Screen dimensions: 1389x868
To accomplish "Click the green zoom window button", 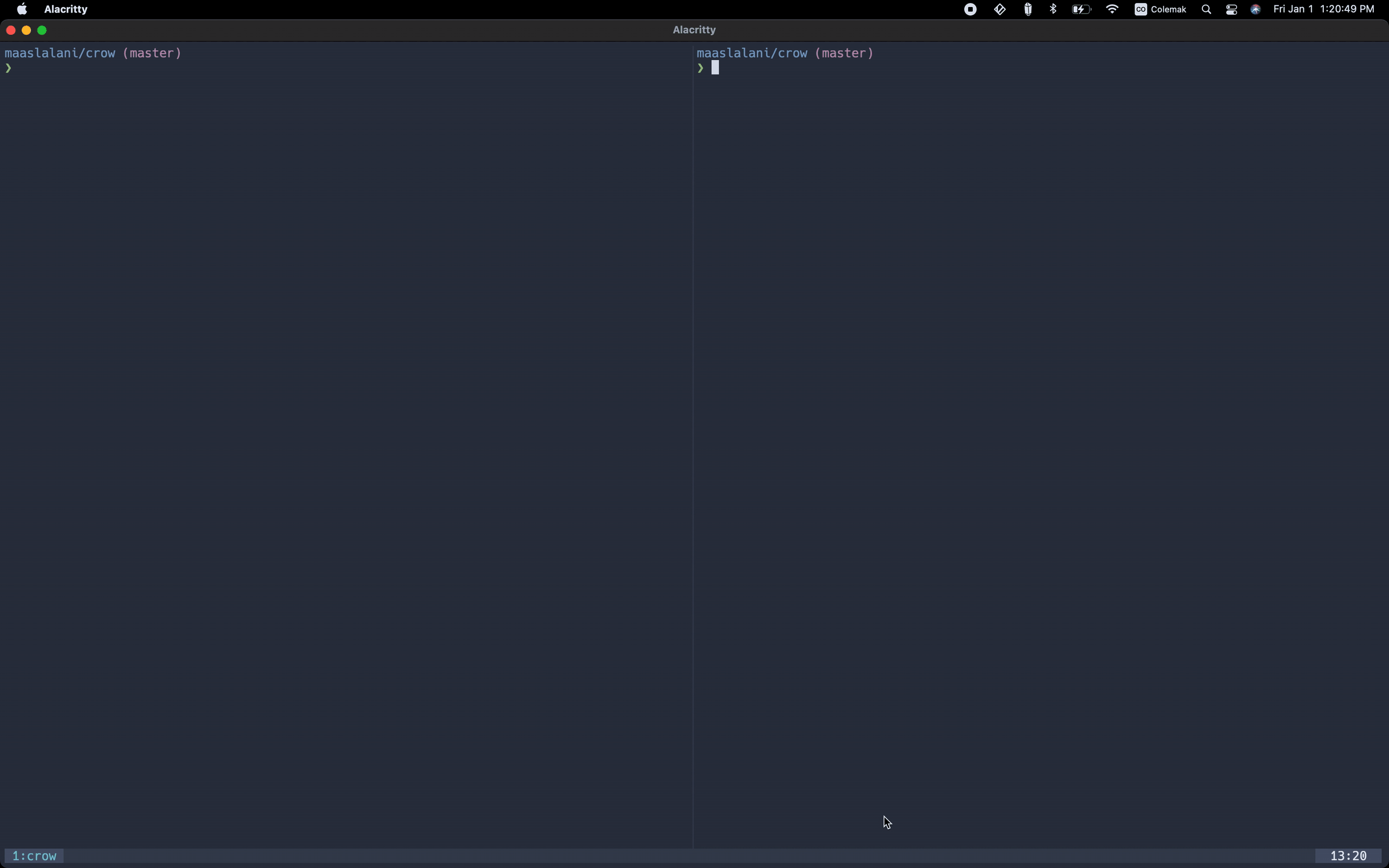I will point(42,30).
